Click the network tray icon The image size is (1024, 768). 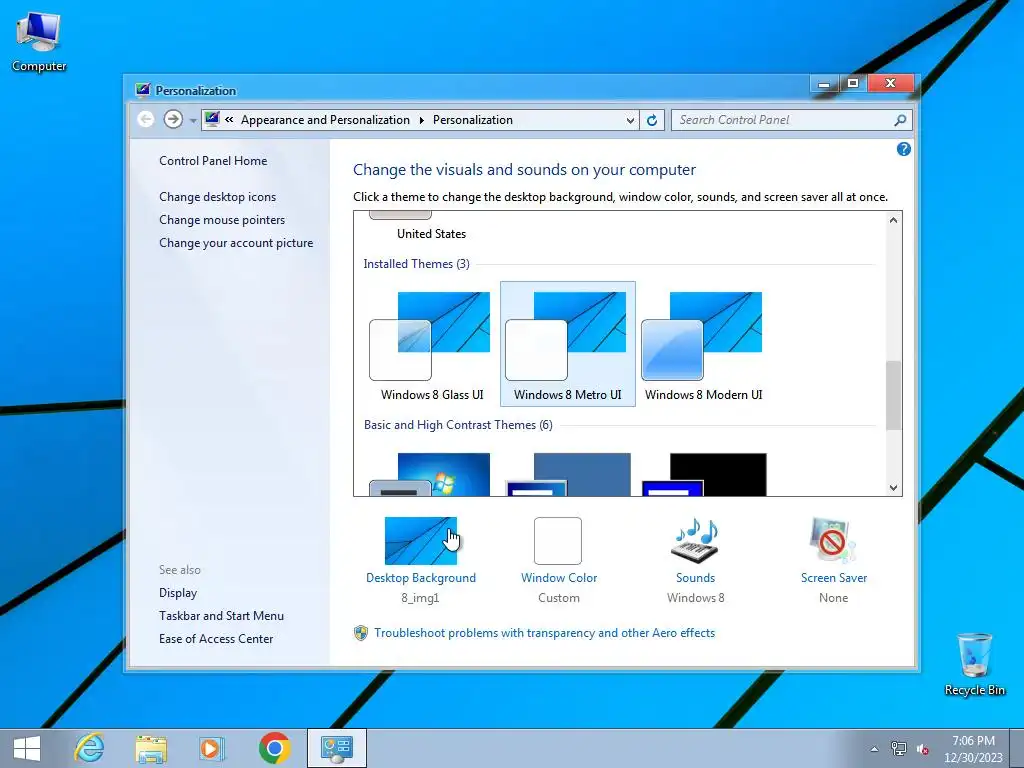tap(899, 749)
